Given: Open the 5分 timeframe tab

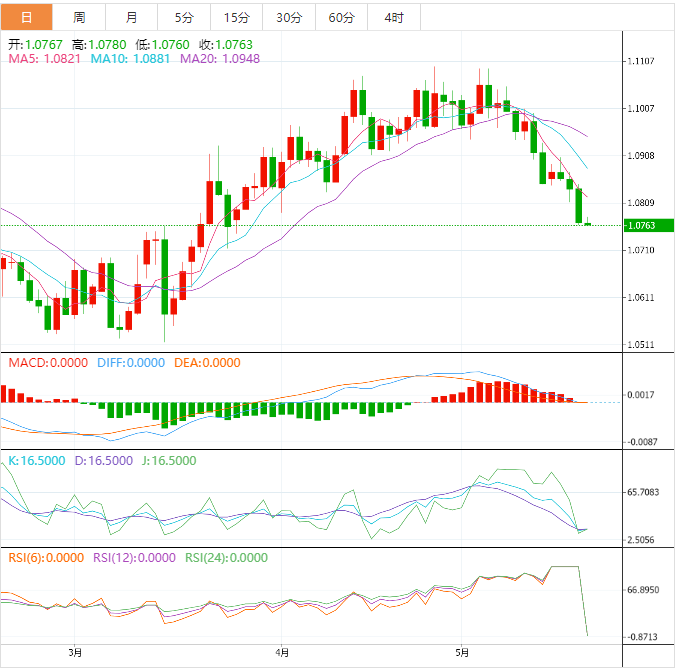Looking at the screenshot, I should (184, 17).
